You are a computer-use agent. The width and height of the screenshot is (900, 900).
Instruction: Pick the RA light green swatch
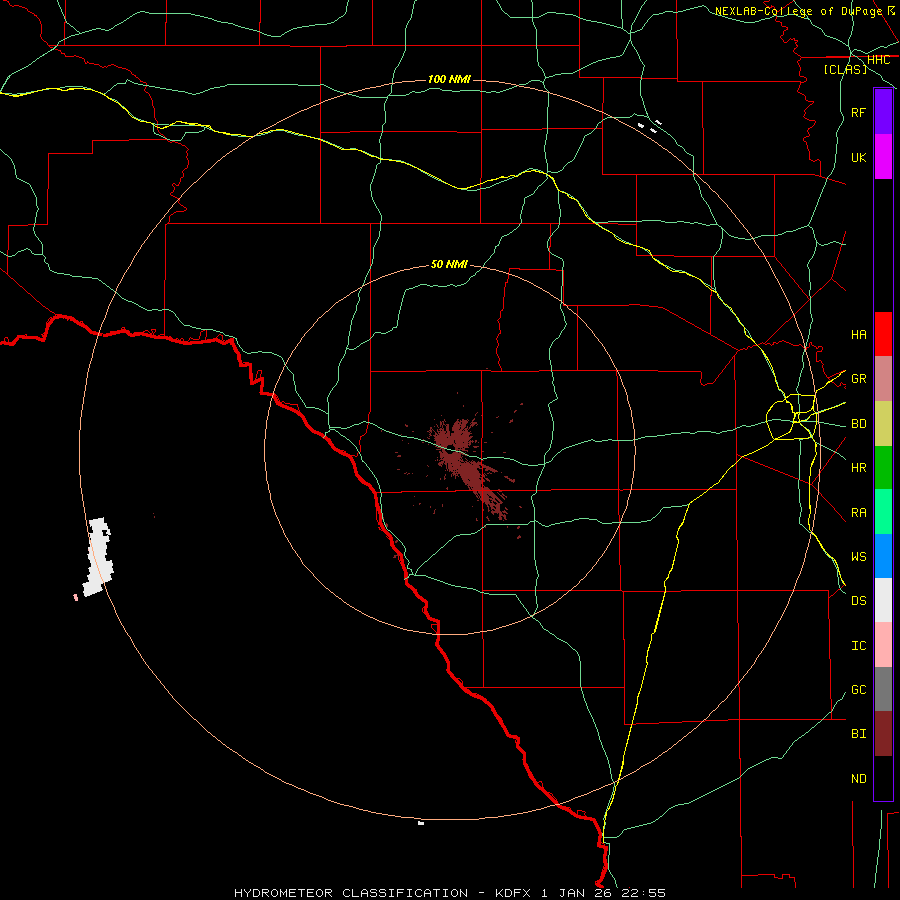point(883,512)
